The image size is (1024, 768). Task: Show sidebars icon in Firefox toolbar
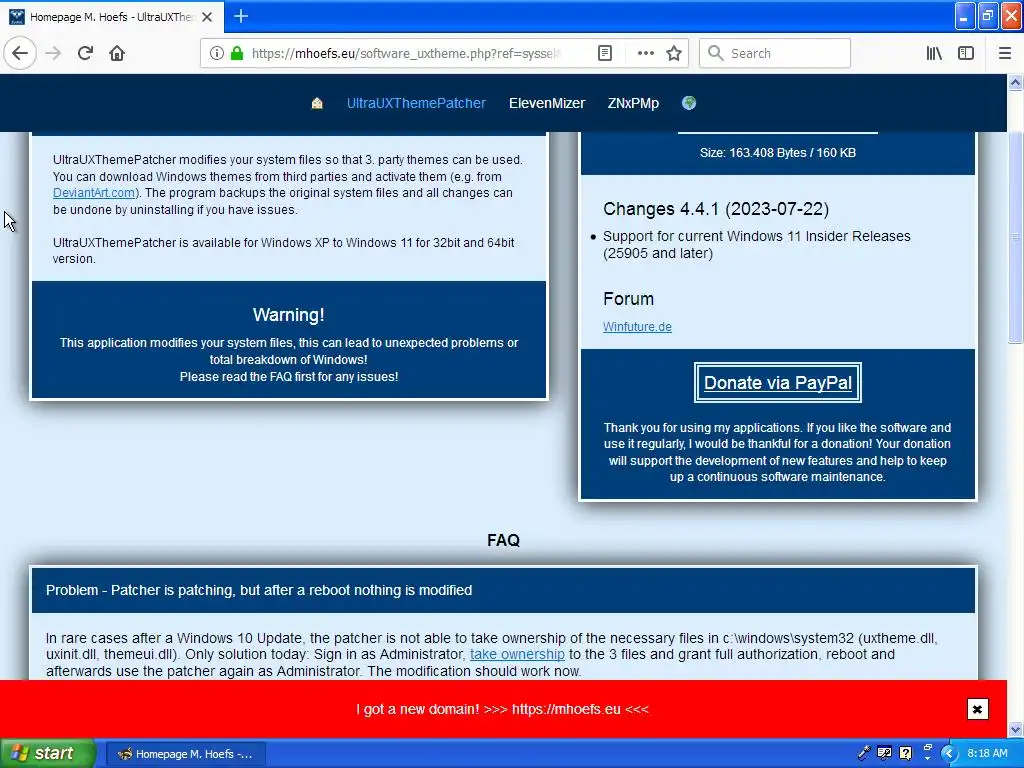tap(966, 54)
